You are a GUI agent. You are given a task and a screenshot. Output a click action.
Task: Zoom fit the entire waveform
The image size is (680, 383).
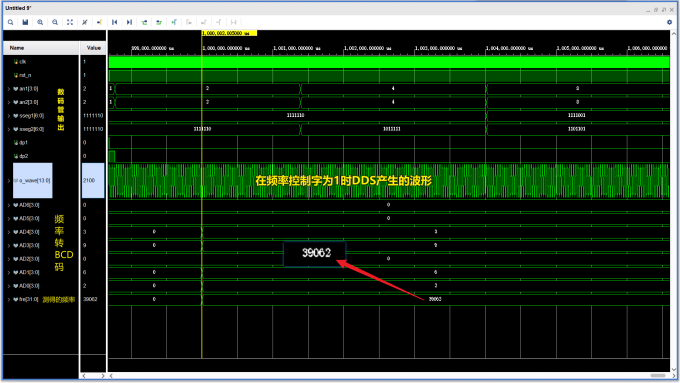click(x=70, y=22)
